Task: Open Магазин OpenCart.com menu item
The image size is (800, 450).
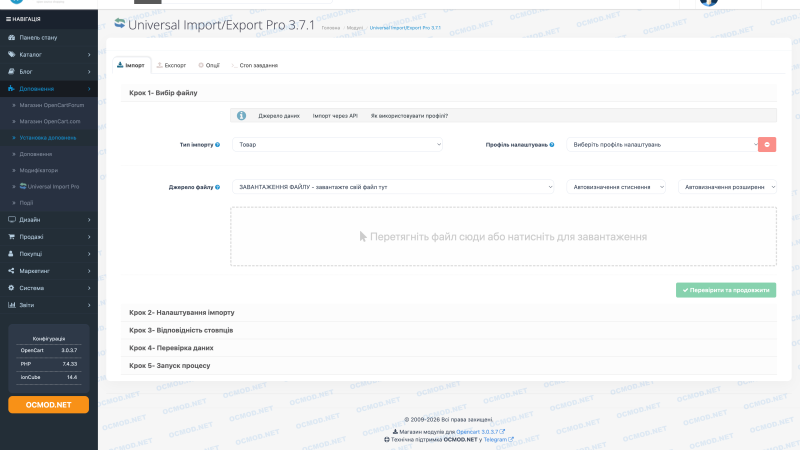Action: click(49, 121)
